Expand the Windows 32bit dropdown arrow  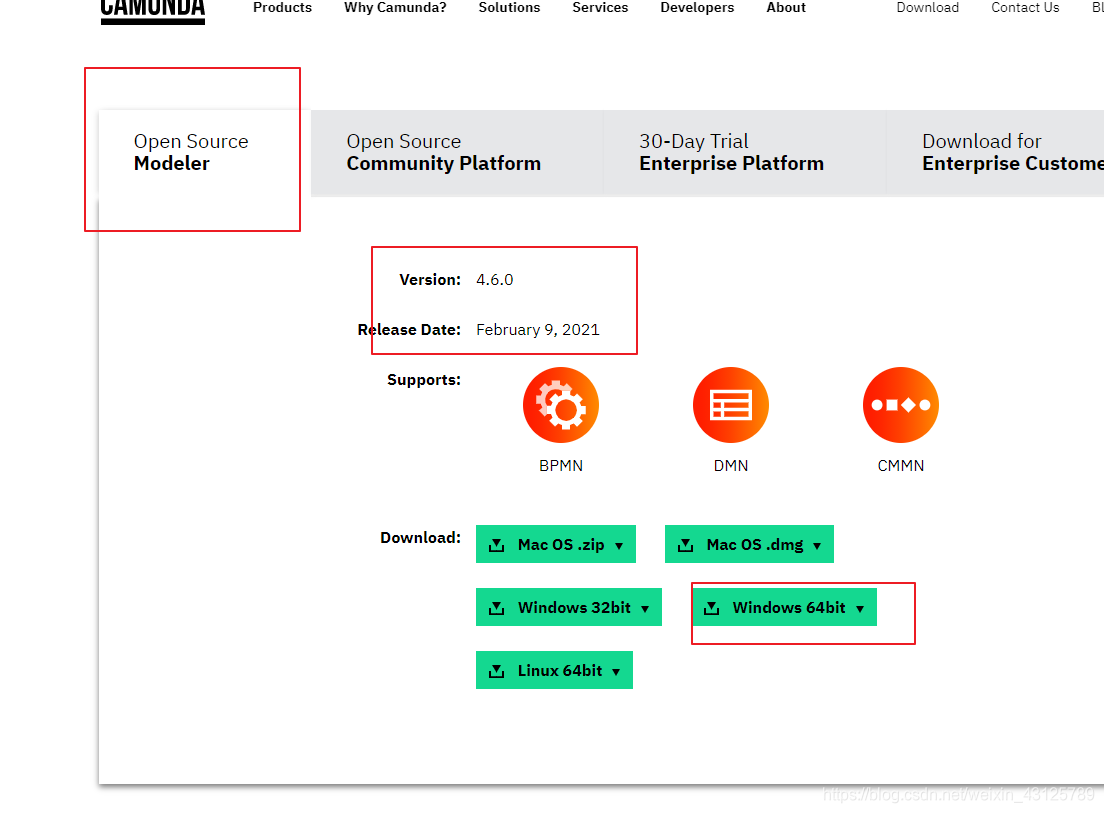click(645, 609)
